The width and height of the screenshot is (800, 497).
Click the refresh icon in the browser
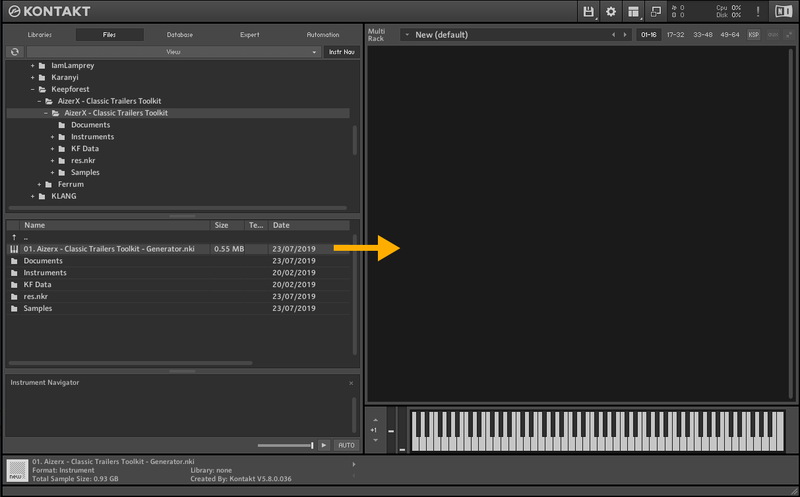[x=15, y=51]
